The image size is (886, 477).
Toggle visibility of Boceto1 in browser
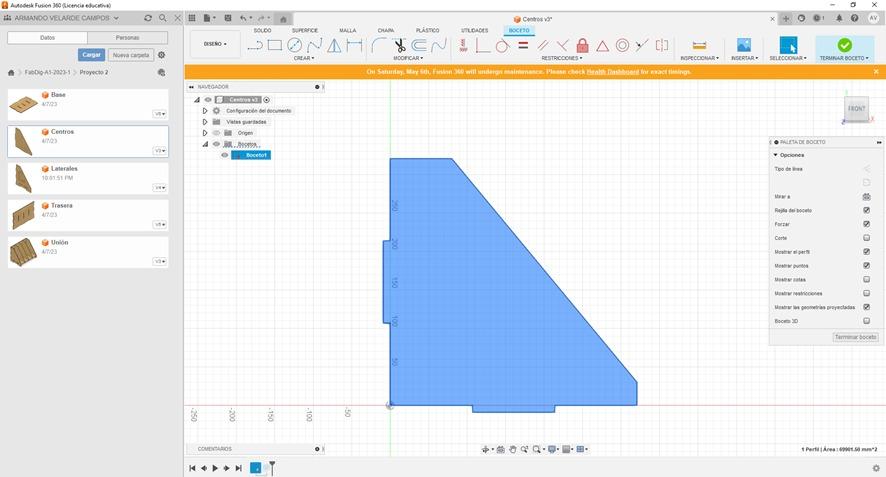[x=225, y=155]
